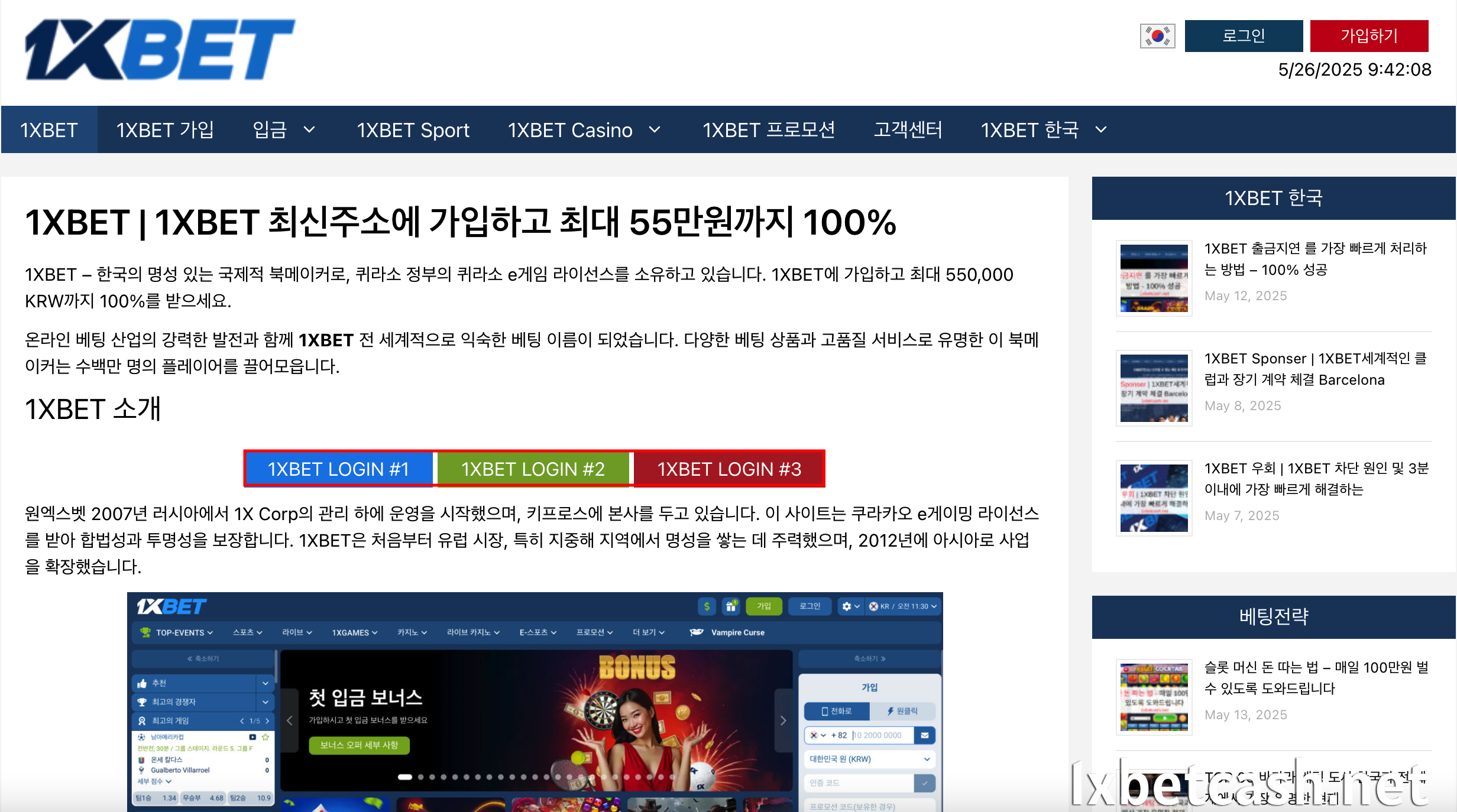Open the 1XBET Sport menu item
Screen dimensions: 1457x812
tap(413, 129)
